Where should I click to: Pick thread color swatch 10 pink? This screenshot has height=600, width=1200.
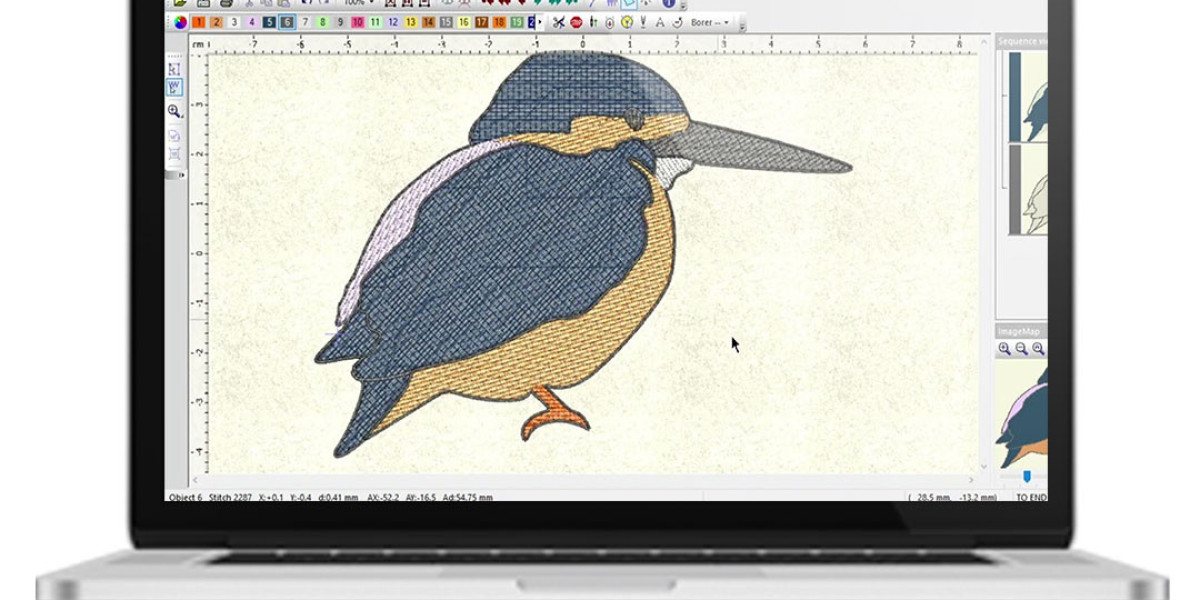tap(357, 22)
